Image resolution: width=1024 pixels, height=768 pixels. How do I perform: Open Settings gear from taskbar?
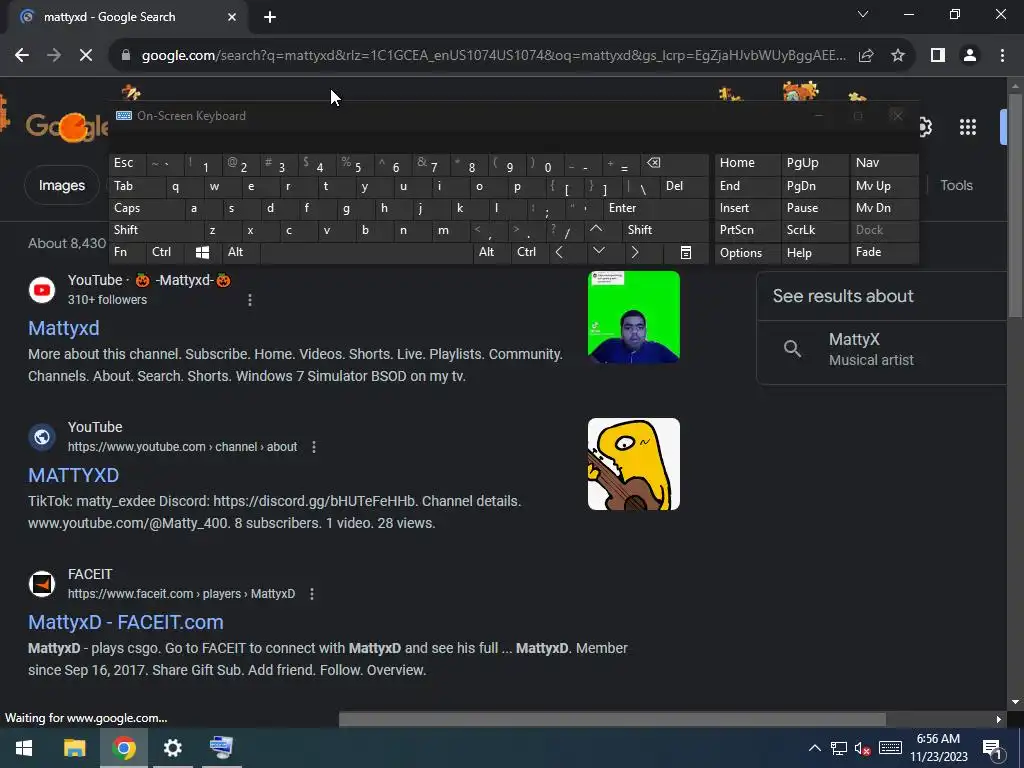172,748
